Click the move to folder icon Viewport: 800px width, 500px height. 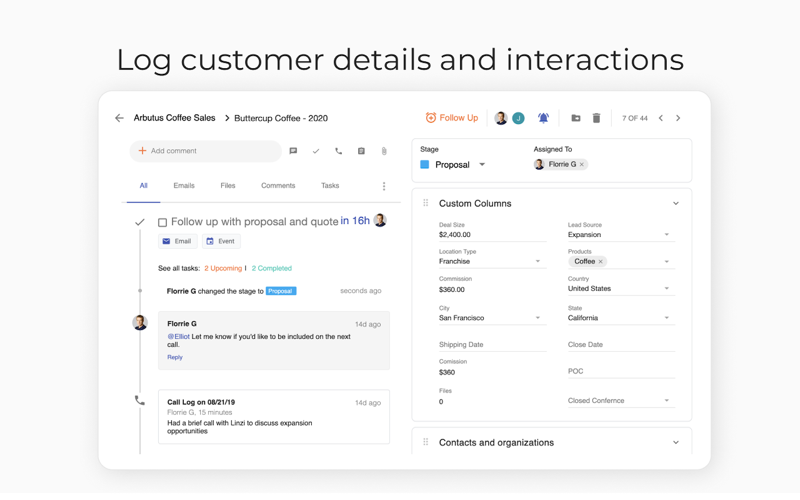click(x=575, y=118)
